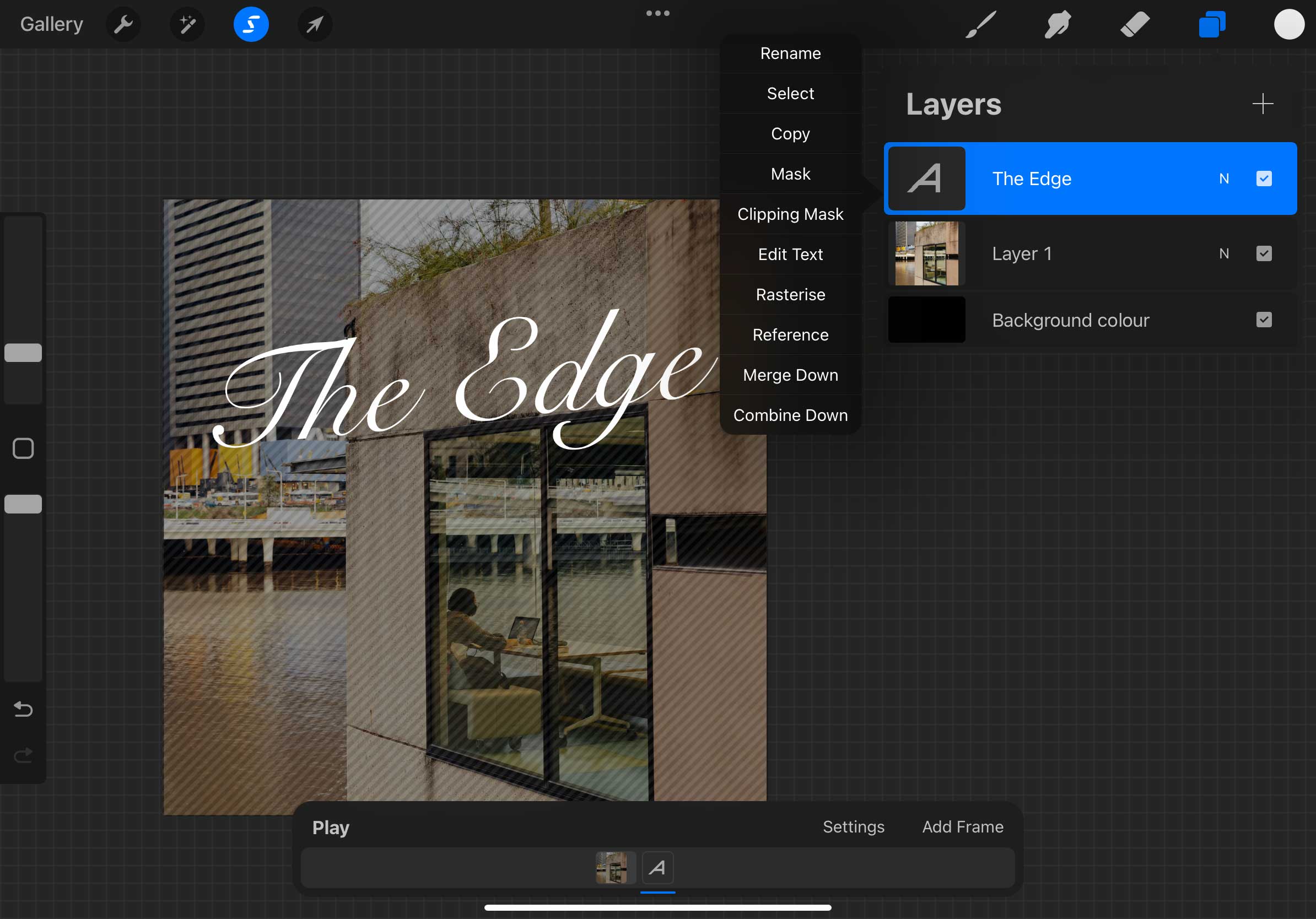Toggle Layer 1 visibility checkbox
Screen dimensions: 1316x919
coord(1264,254)
